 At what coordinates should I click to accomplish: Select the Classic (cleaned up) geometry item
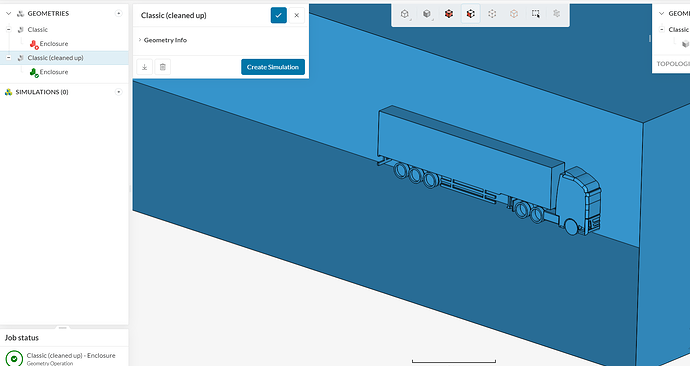tap(55, 58)
